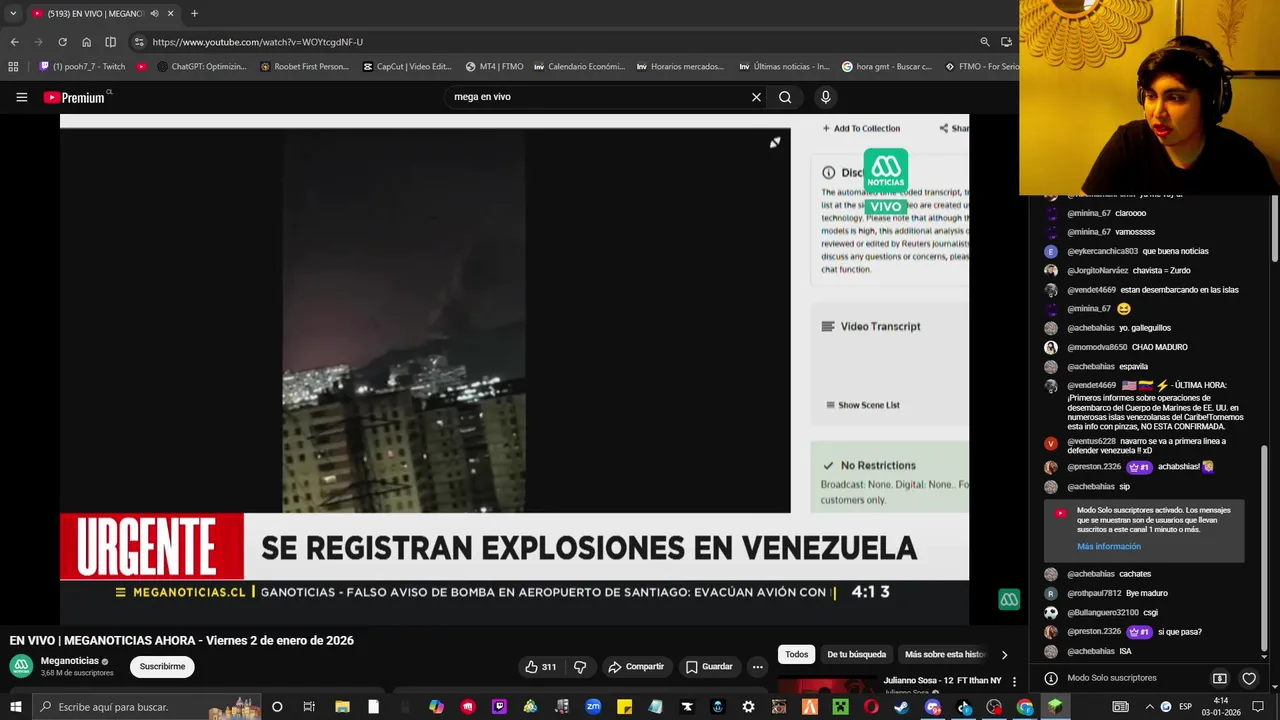This screenshot has width=1280, height=720.
Task: Open the 'Últimas noticias - In...' bookmark
Action: pos(784,67)
